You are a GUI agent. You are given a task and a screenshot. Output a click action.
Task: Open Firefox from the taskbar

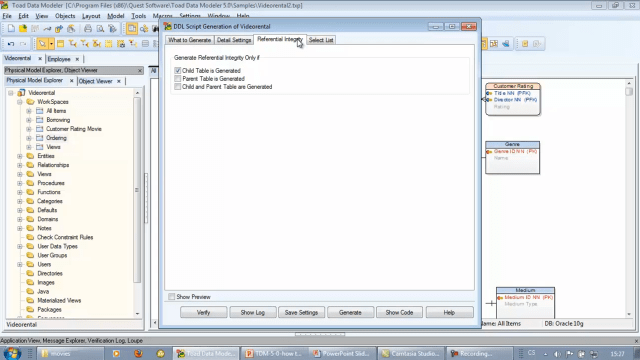click(x=138, y=353)
